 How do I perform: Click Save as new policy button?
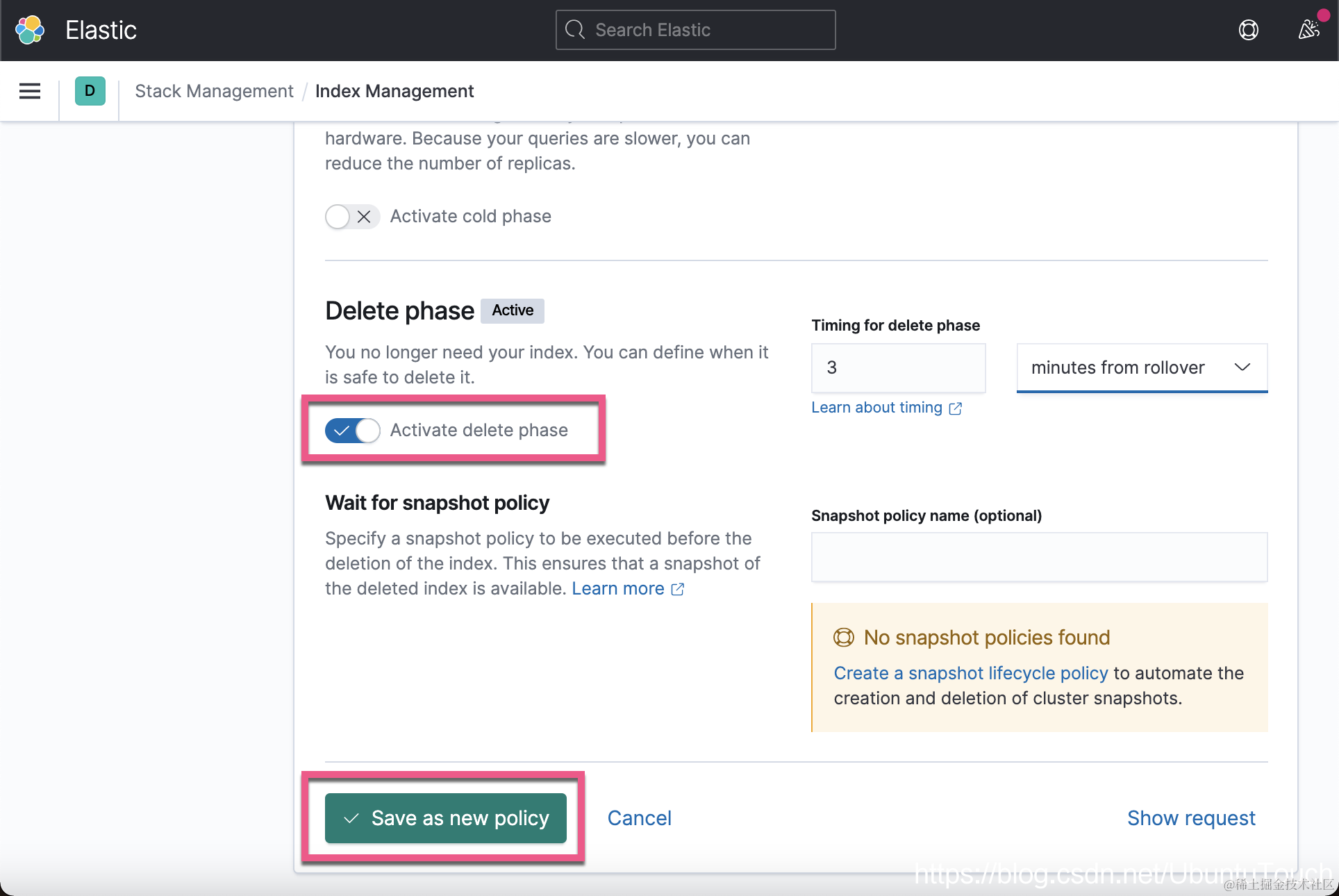446,818
